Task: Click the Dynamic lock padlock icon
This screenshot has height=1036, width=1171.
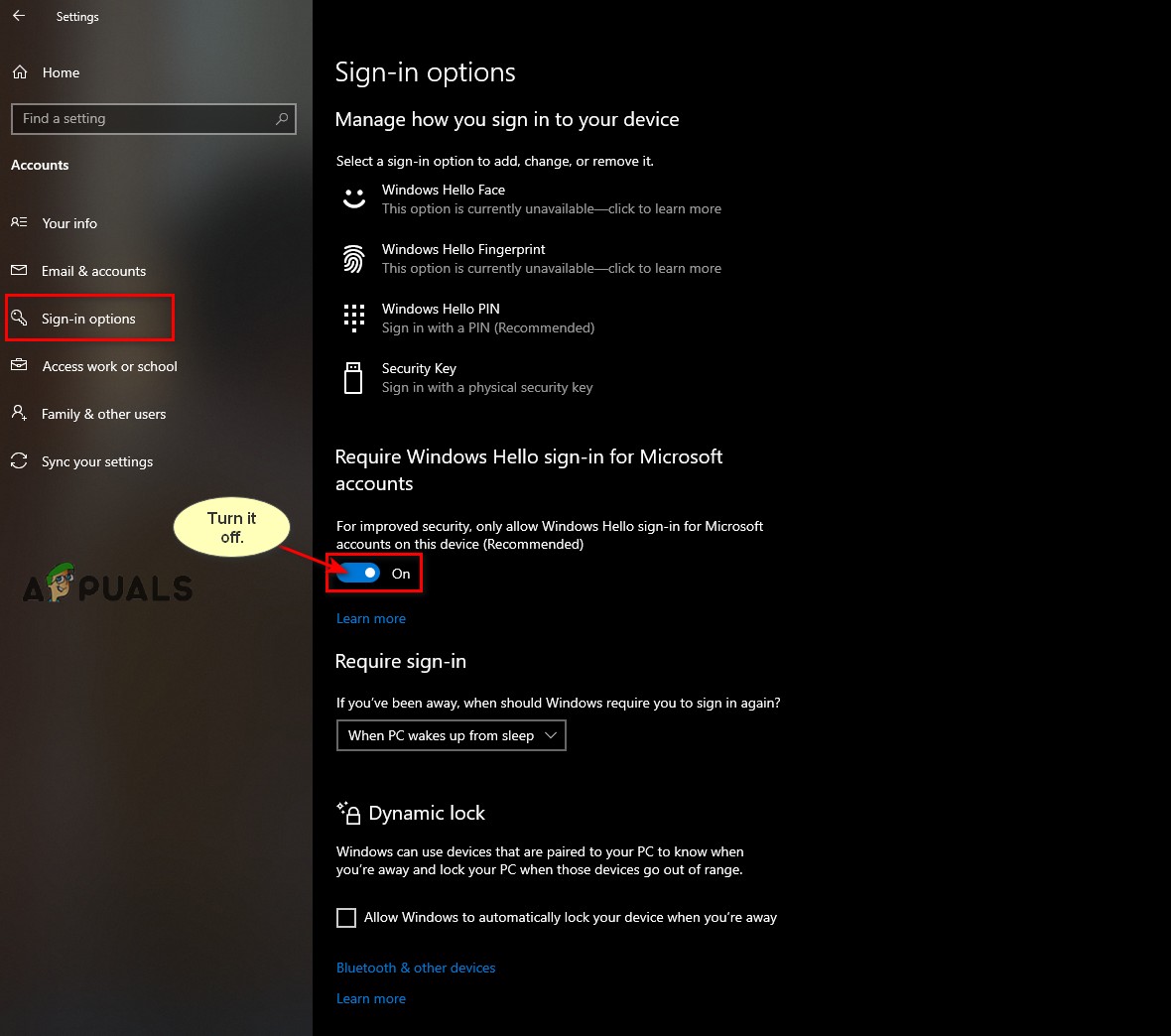Action: tap(348, 813)
